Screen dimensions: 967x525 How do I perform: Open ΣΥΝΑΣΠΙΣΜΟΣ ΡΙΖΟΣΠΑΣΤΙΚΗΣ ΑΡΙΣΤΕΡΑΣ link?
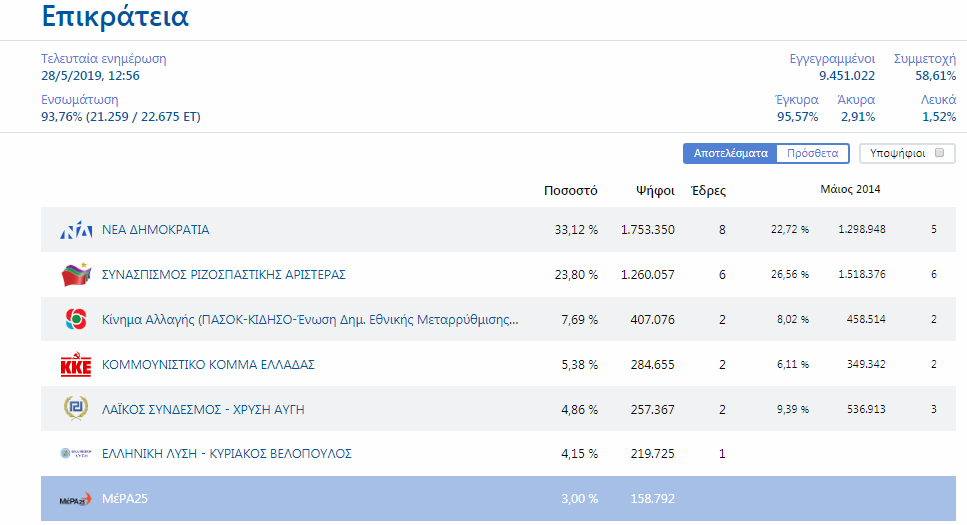pyautogui.click(x=224, y=275)
